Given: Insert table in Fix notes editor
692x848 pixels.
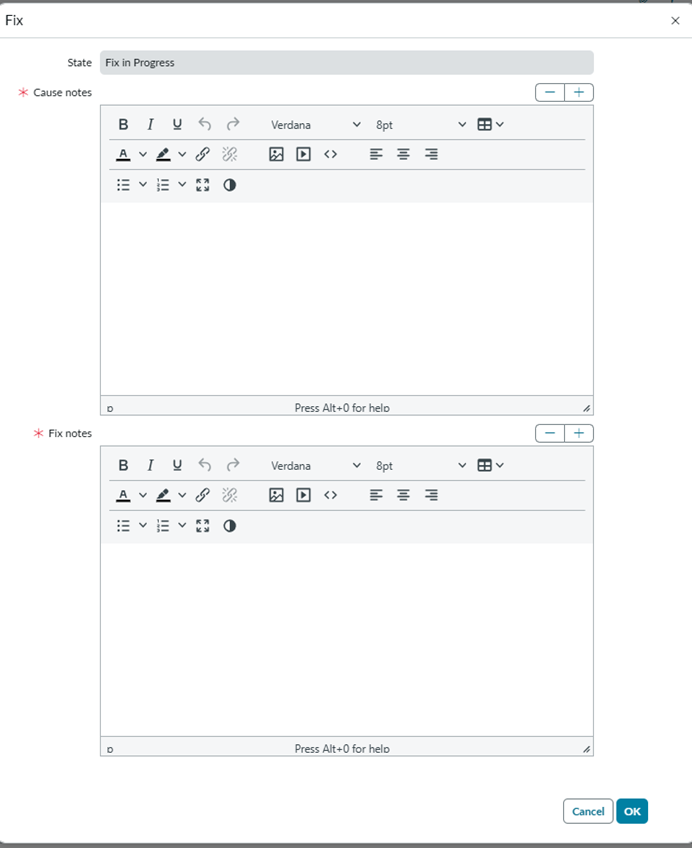Looking at the screenshot, I should pos(484,465).
